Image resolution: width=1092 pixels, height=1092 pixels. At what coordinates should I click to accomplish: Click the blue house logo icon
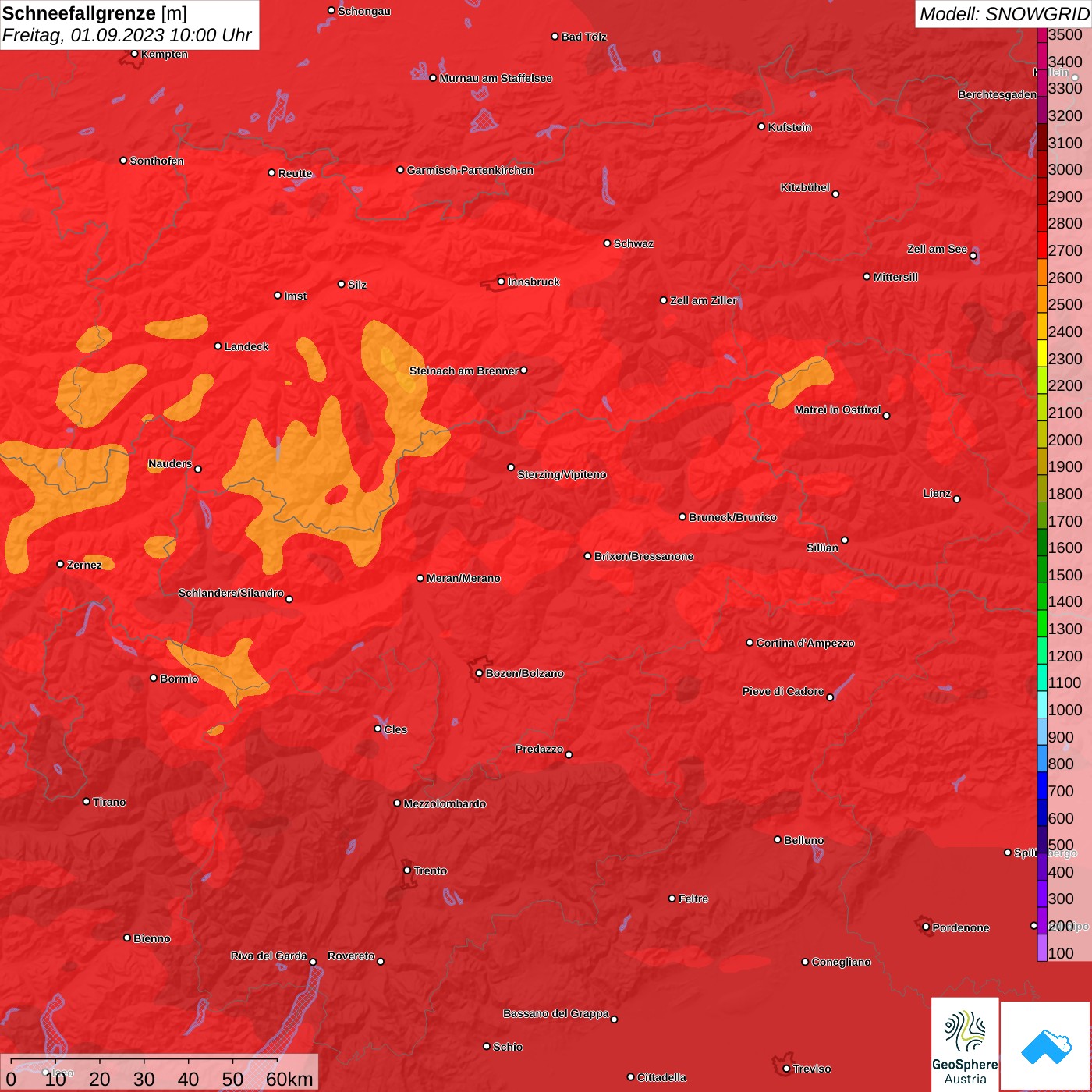pyautogui.click(x=1046, y=1046)
